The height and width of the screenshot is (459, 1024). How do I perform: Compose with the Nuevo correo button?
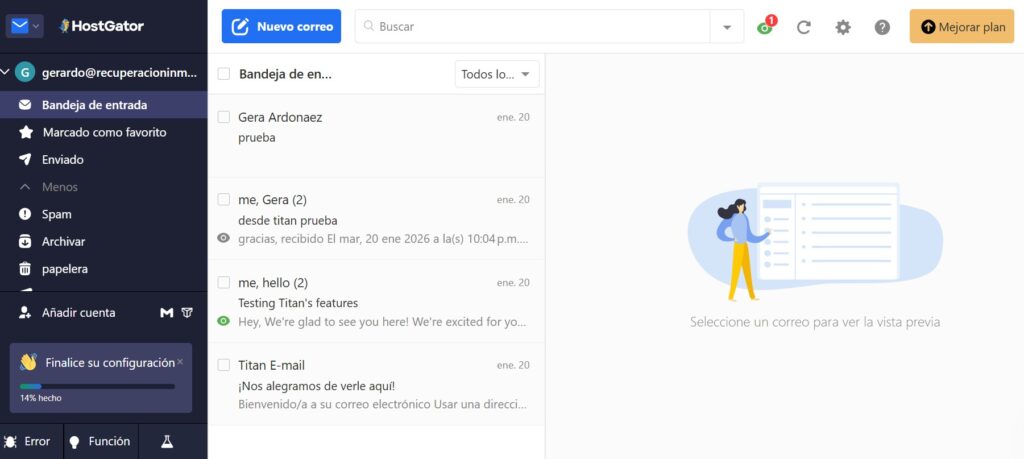pos(281,27)
